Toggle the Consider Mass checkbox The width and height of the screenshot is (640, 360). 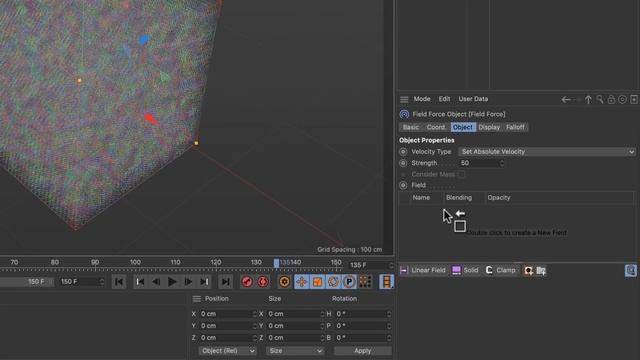(462, 174)
